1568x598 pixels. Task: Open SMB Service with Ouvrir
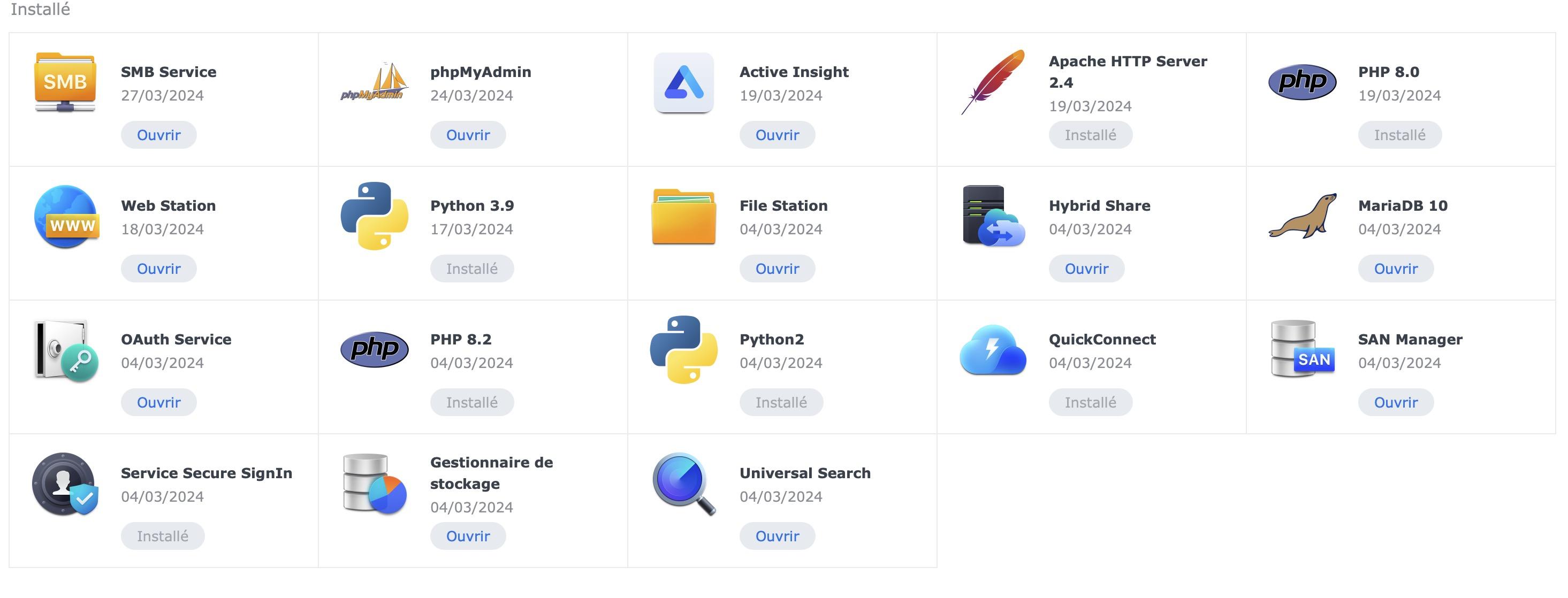pos(159,135)
